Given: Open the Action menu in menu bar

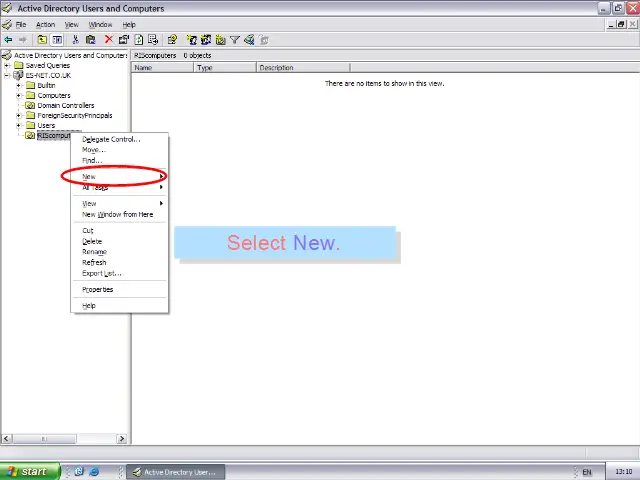Looking at the screenshot, I should [x=45, y=24].
